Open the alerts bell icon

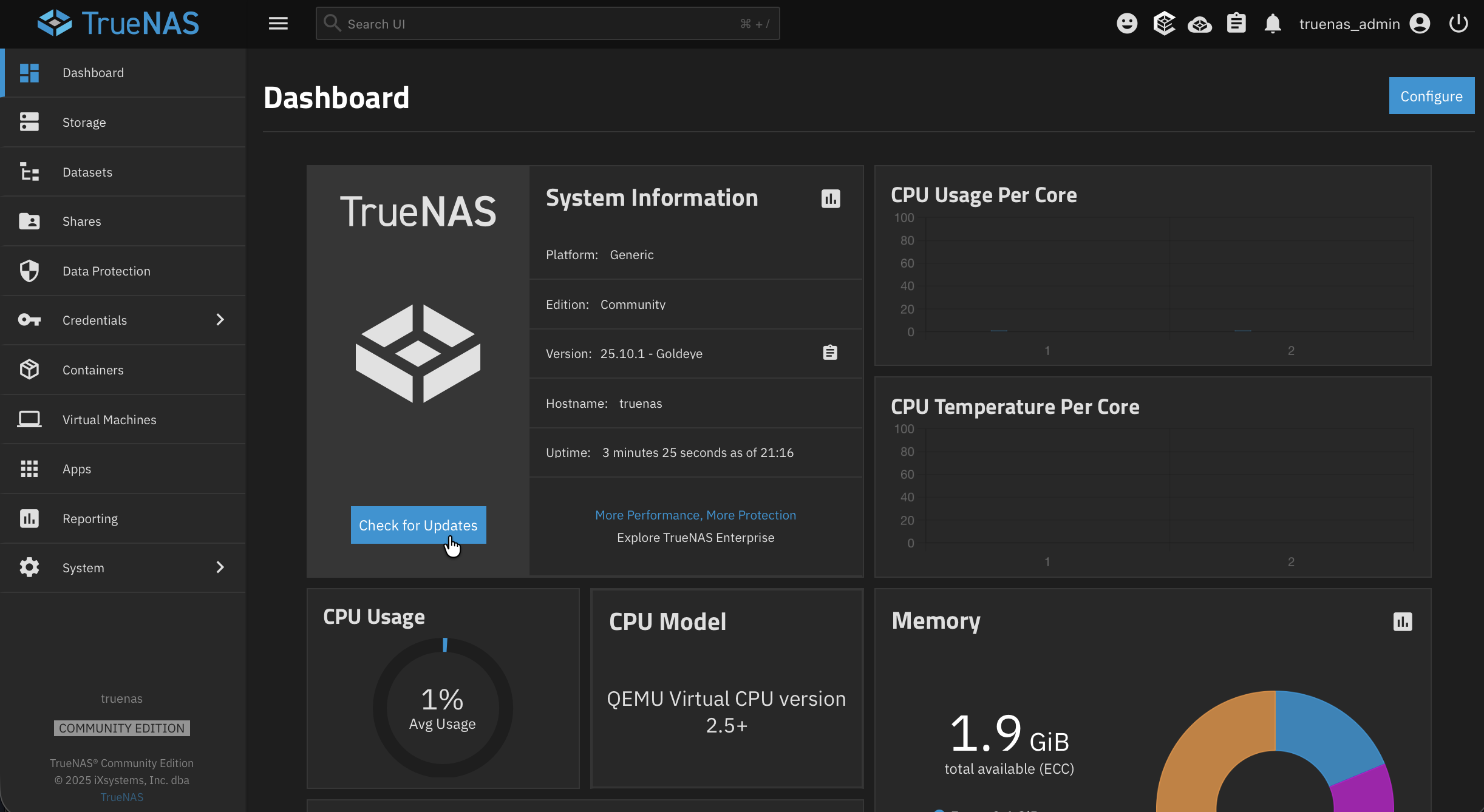[x=1273, y=24]
